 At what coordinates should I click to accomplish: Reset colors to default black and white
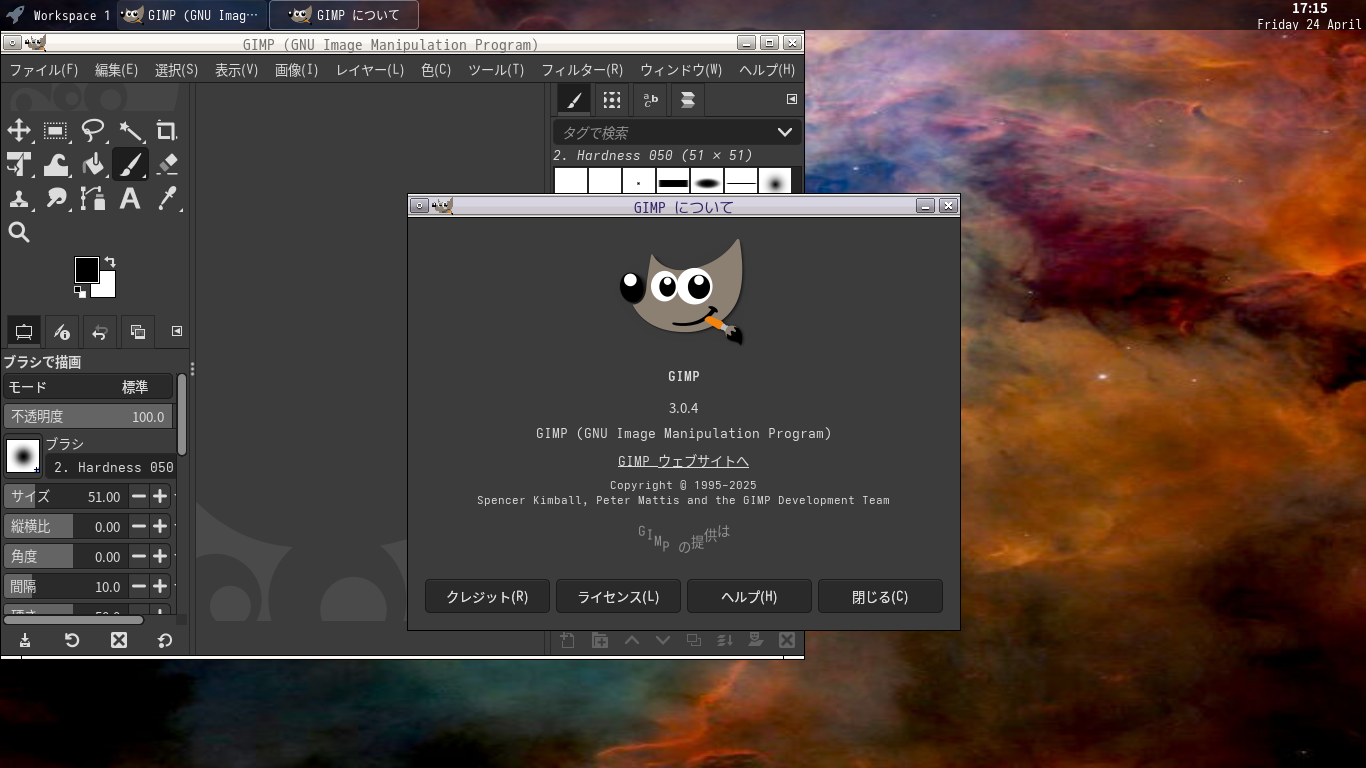click(x=80, y=292)
